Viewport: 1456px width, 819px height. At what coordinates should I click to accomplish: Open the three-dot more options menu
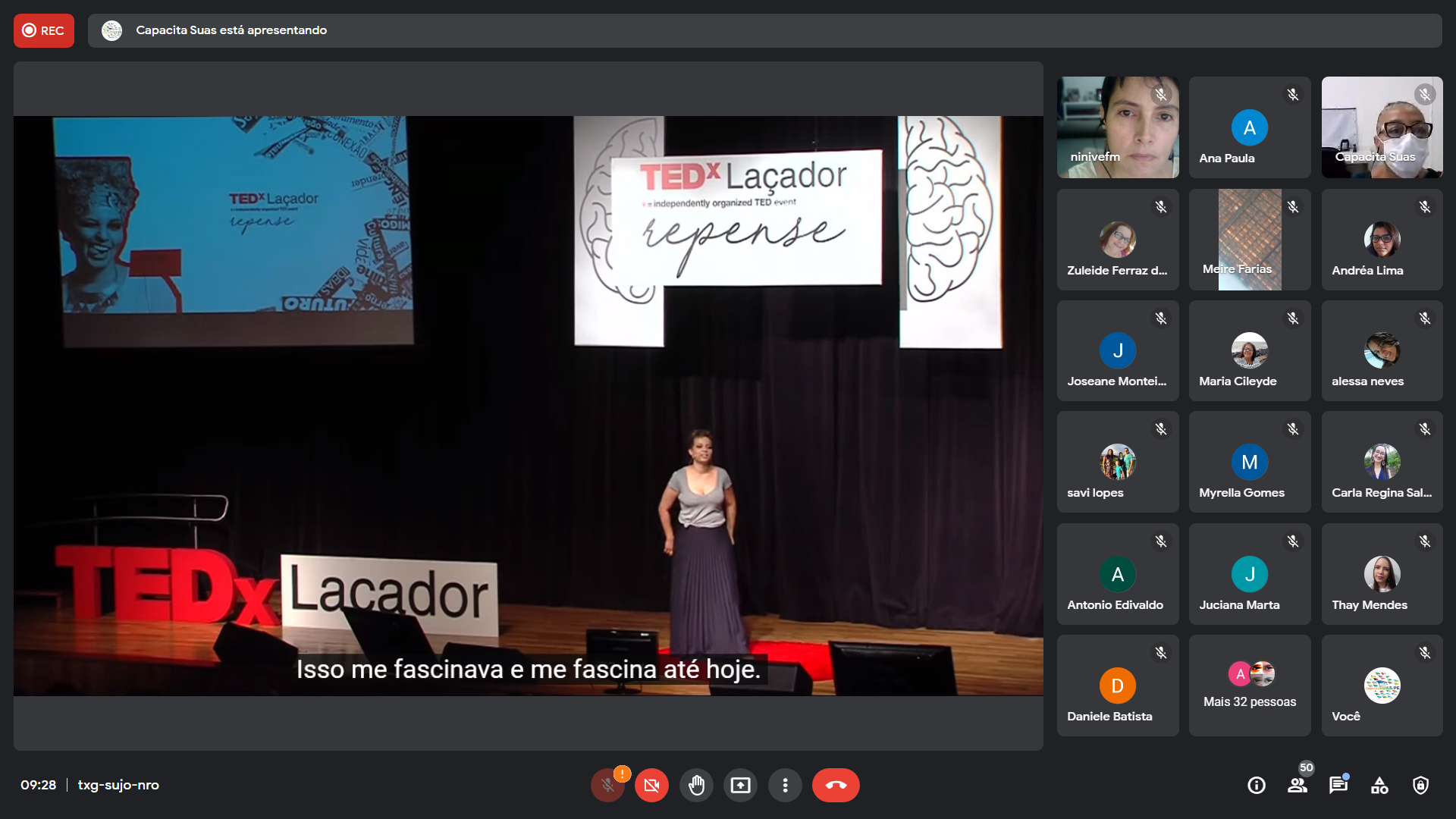(785, 786)
